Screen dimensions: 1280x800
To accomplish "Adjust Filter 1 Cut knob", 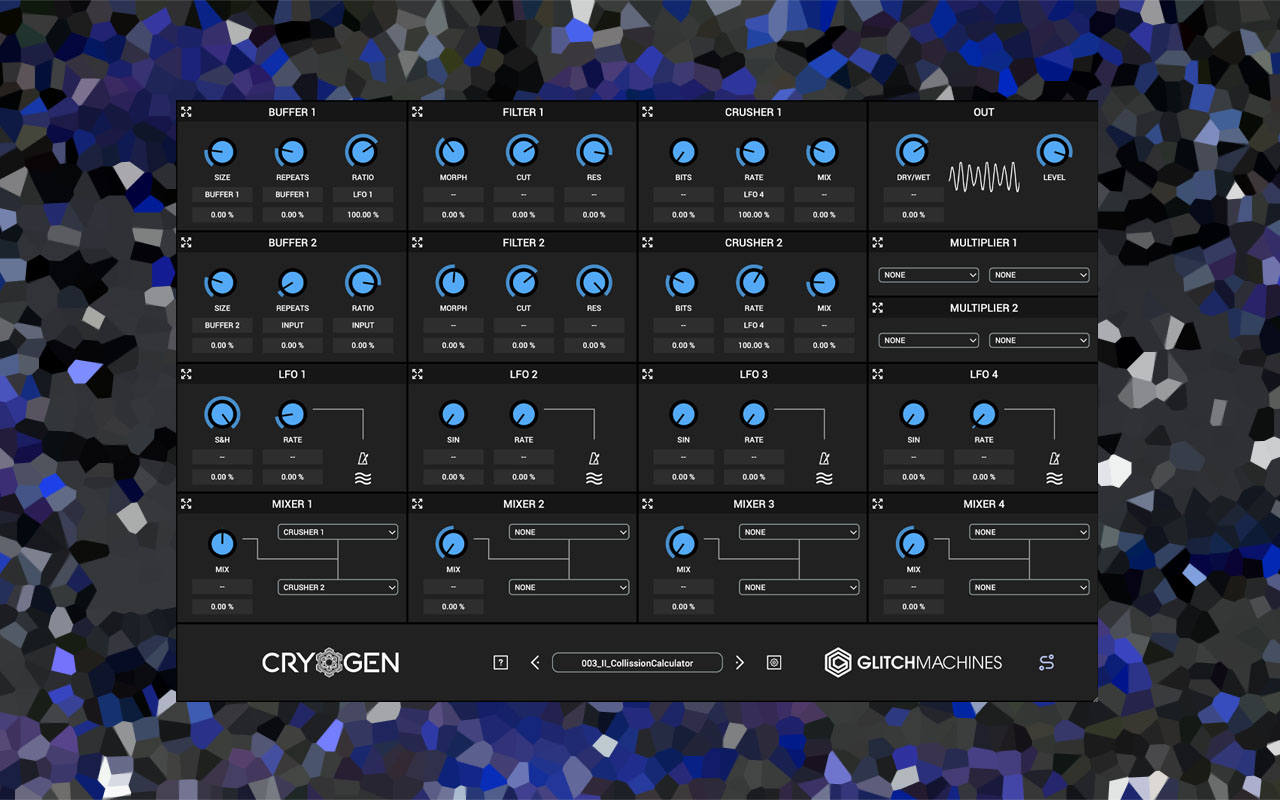I will (523, 152).
